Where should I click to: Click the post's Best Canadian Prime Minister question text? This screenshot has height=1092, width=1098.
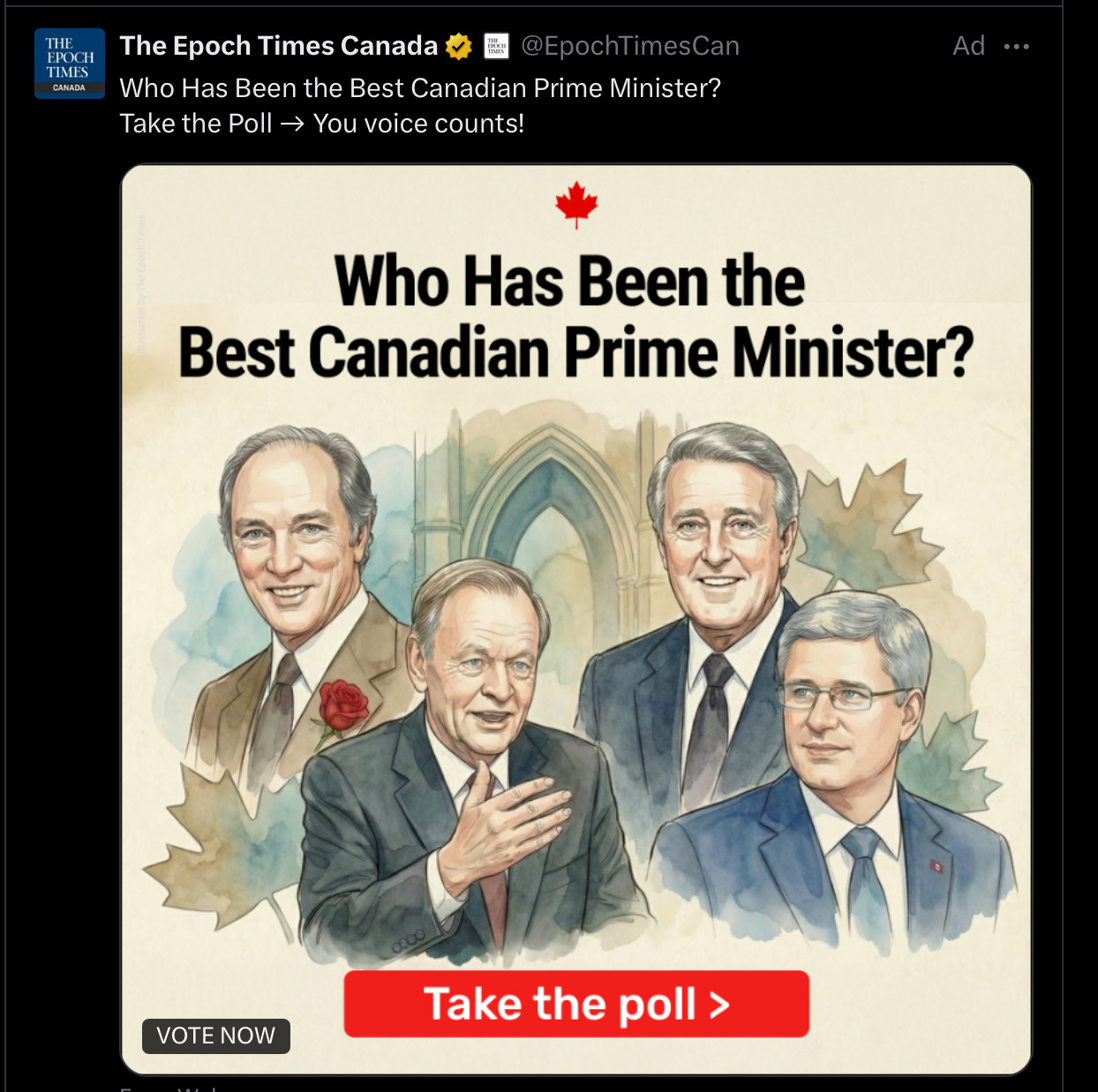tap(420, 88)
